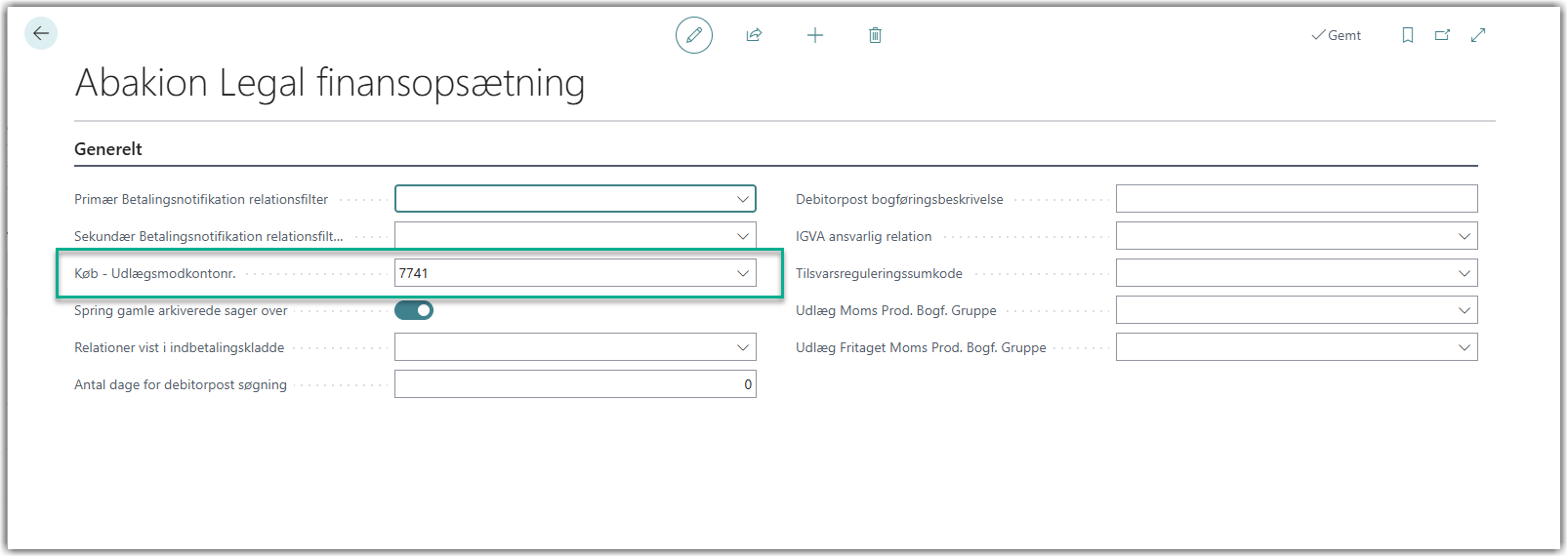Click the Spring gamle arkiverede sager over label
The image size is (1568, 557).
181,310
